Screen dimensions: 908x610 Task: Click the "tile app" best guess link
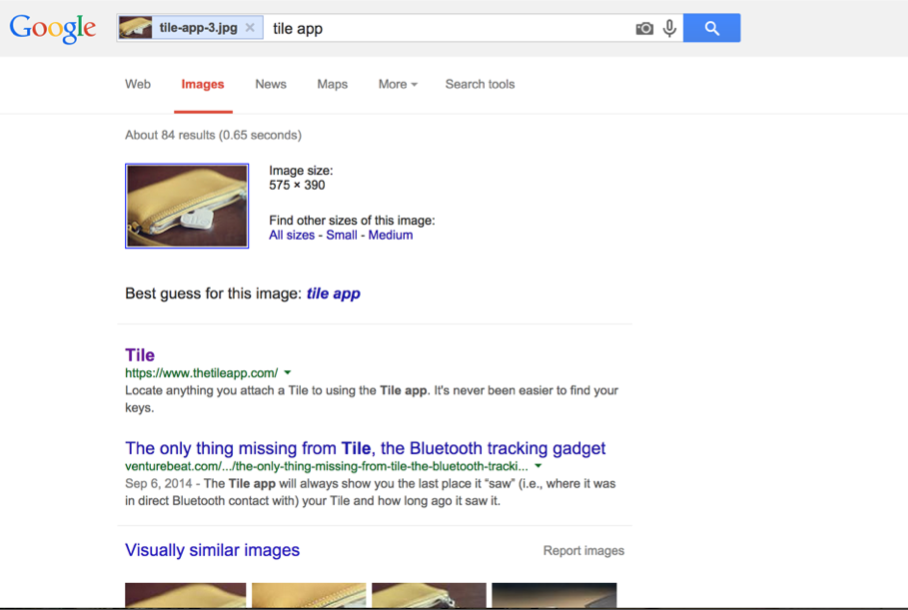point(334,294)
